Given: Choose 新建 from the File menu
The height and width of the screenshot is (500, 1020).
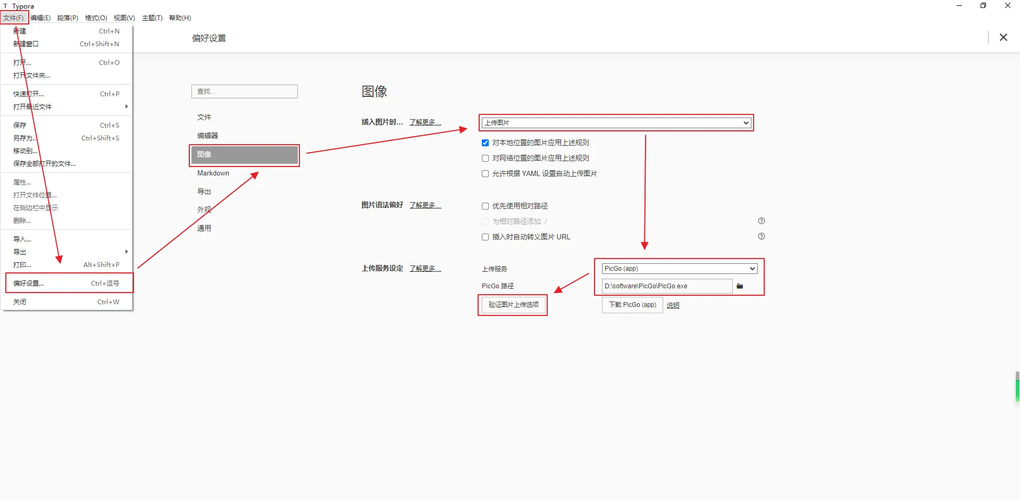Looking at the screenshot, I should point(67,31).
